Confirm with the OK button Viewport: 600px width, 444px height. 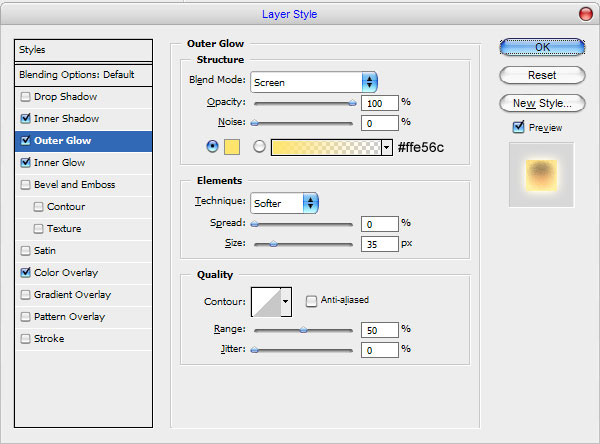pyautogui.click(x=542, y=47)
